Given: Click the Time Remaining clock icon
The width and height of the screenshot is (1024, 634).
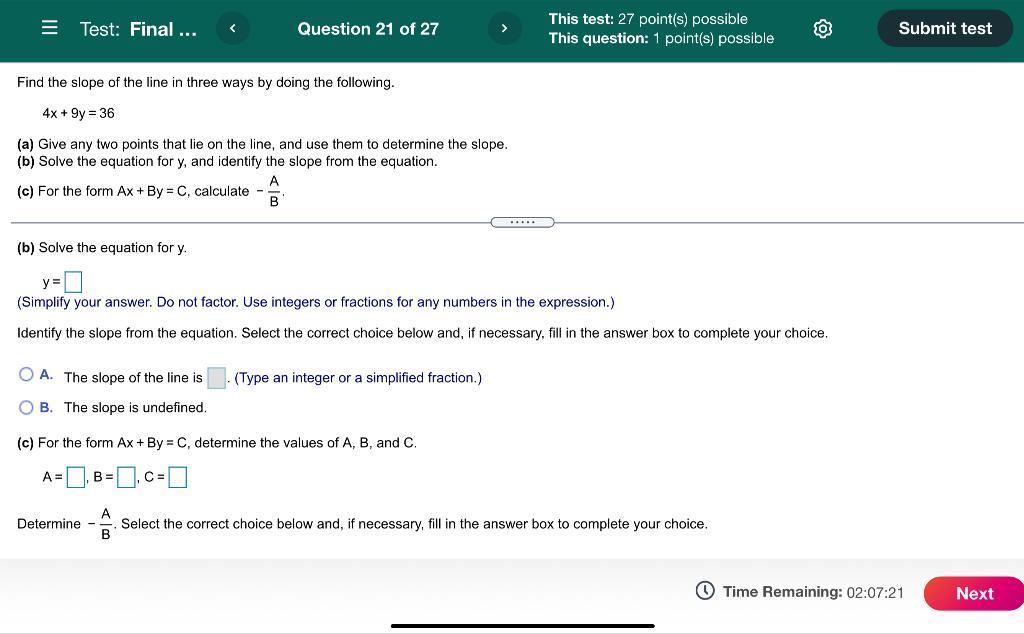Looking at the screenshot, I should (x=705, y=592).
